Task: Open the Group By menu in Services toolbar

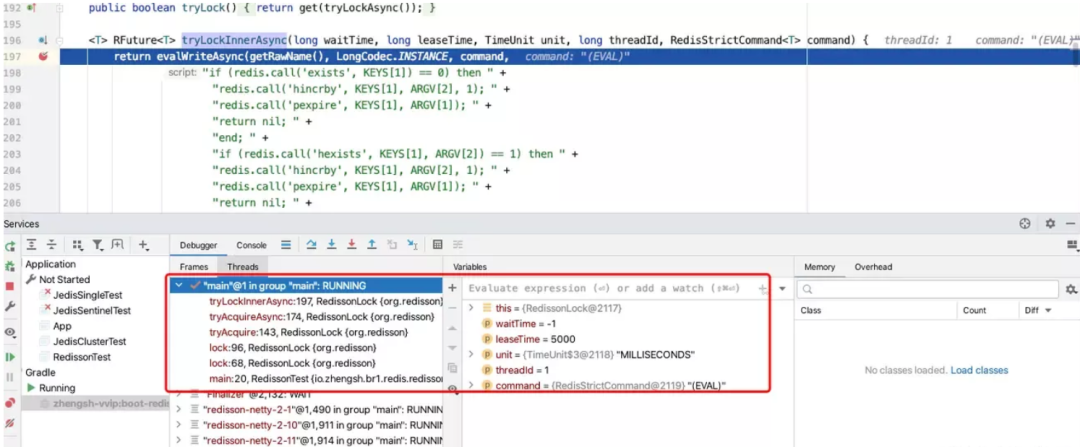Action: pyautogui.click(x=77, y=245)
